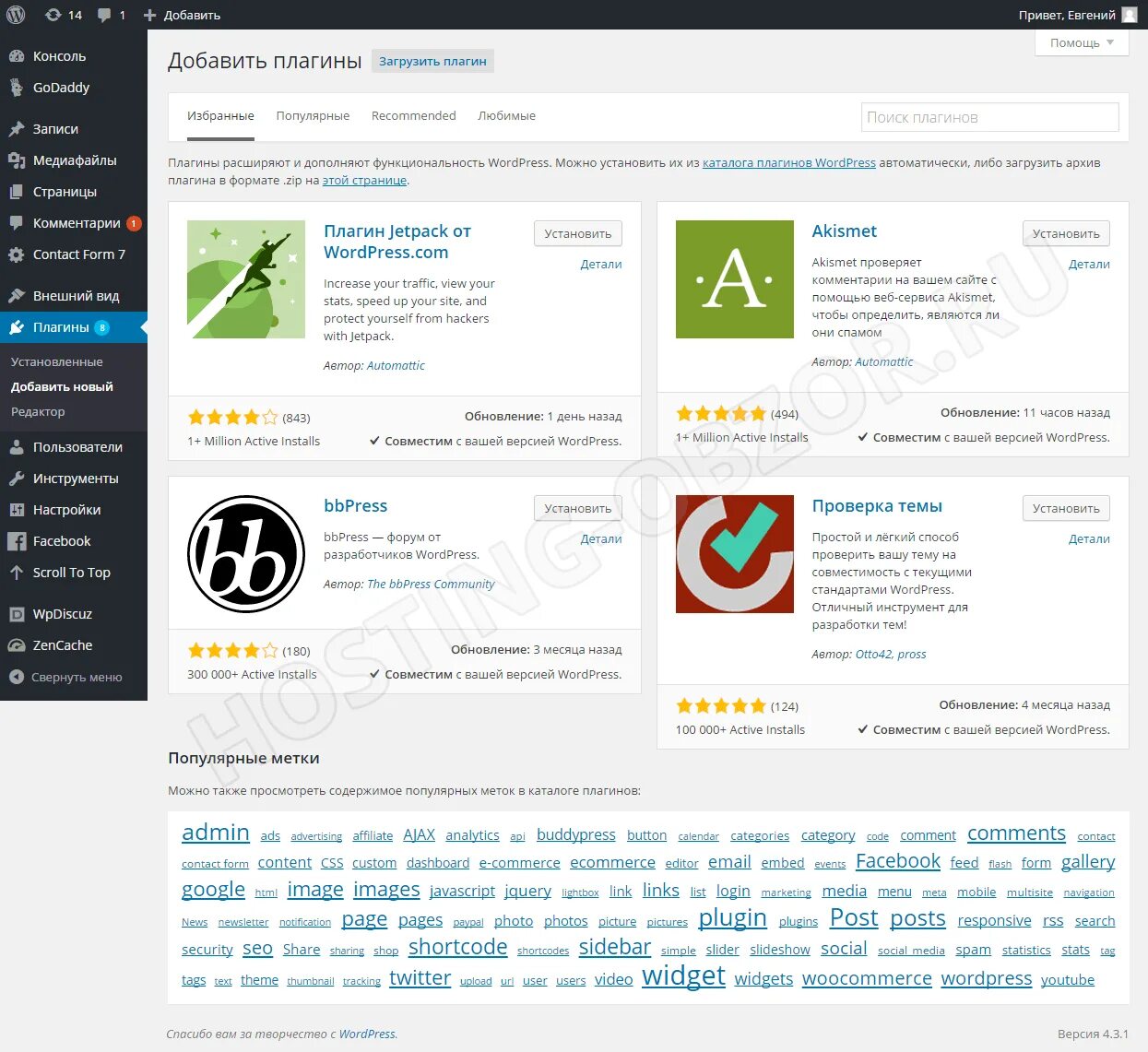This screenshot has height=1052, width=1148.
Task: Click the Jetpack plugin thumbnail
Action: tap(246, 279)
